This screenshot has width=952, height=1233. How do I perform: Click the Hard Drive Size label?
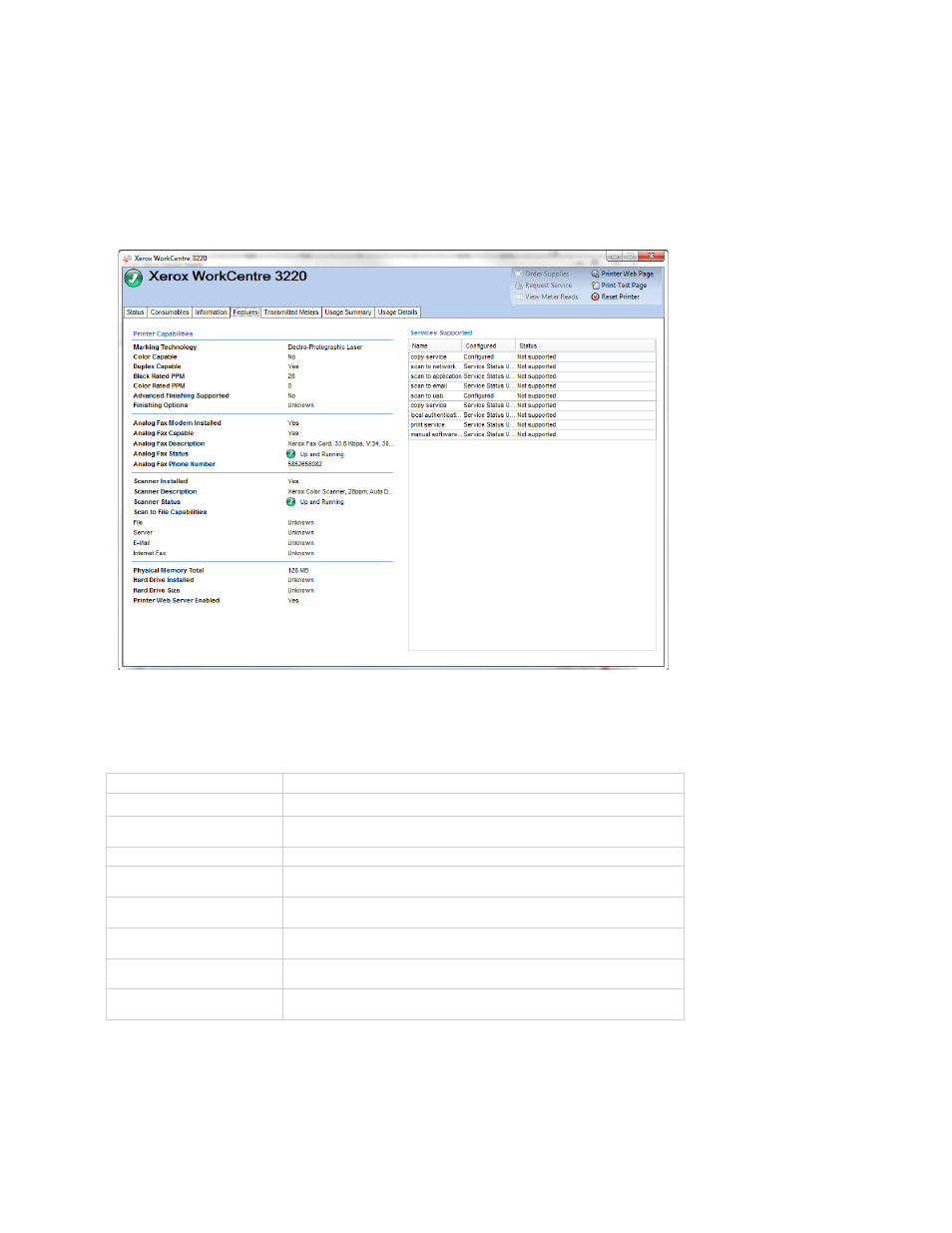tap(157, 591)
